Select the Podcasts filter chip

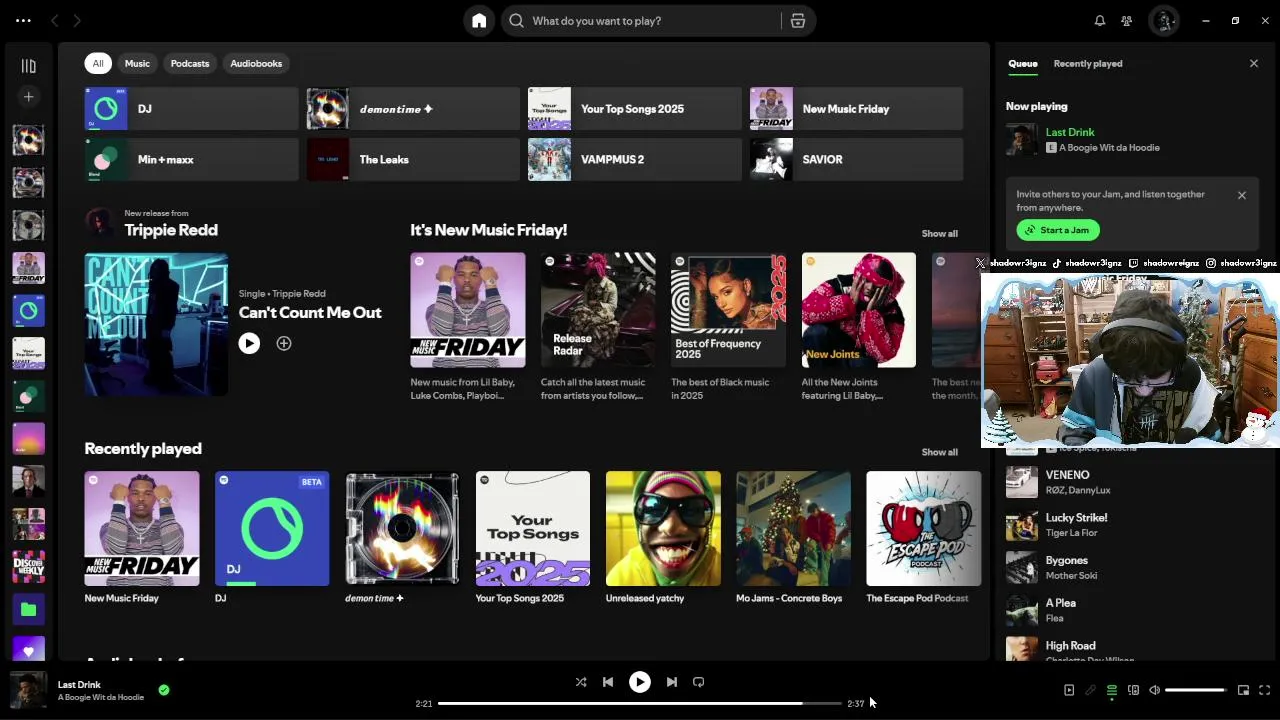click(x=190, y=63)
